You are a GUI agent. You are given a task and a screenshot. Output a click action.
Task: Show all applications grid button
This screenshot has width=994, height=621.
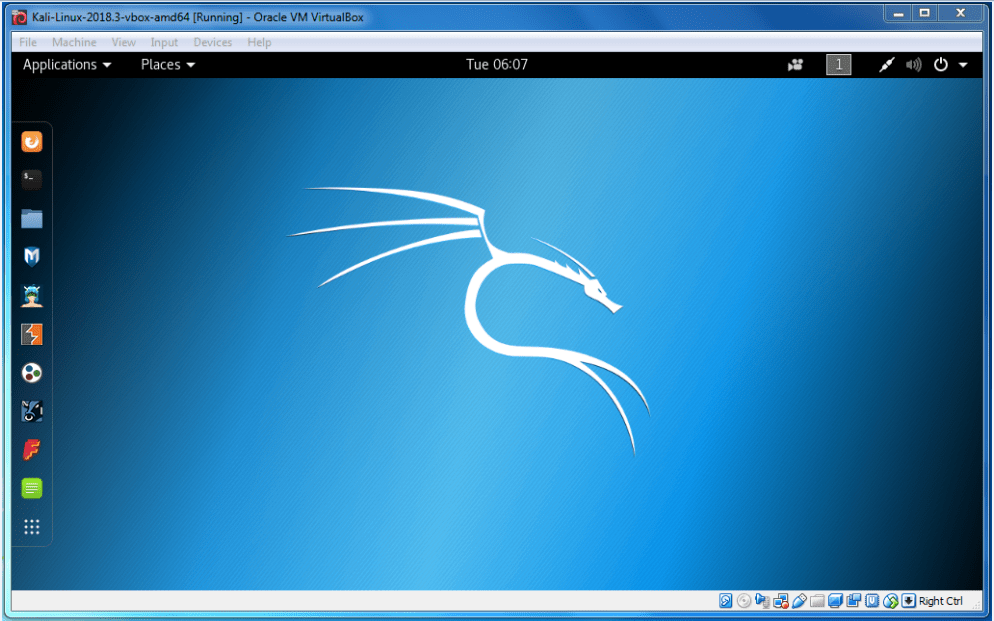pos(32,527)
